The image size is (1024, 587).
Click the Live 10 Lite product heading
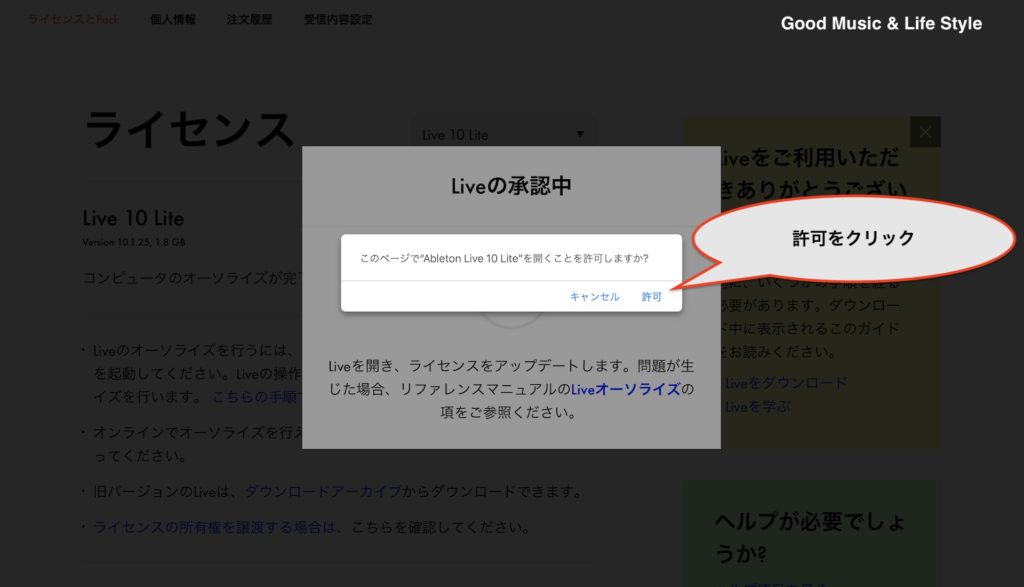(133, 218)
